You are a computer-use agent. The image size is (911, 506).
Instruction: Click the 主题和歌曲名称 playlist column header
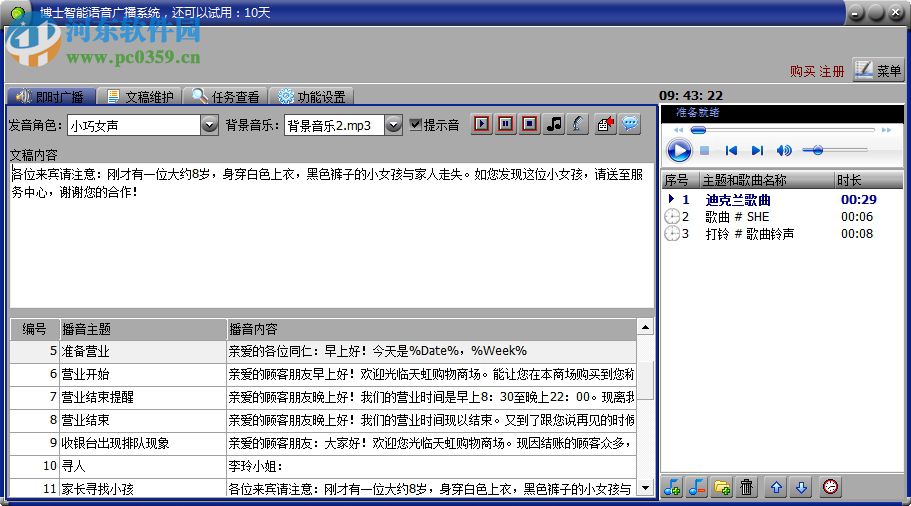[766, 180]
